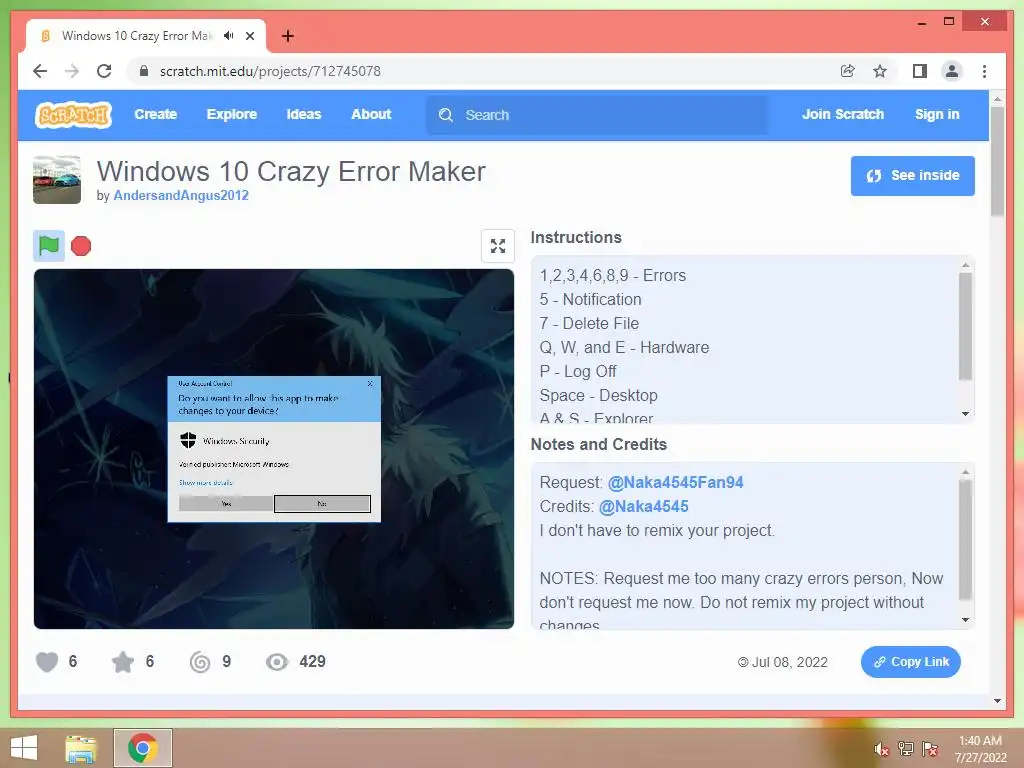Click Instructions scrollbar down arrow
Screen dimensions: 1024x768
(x=965, y=414)
